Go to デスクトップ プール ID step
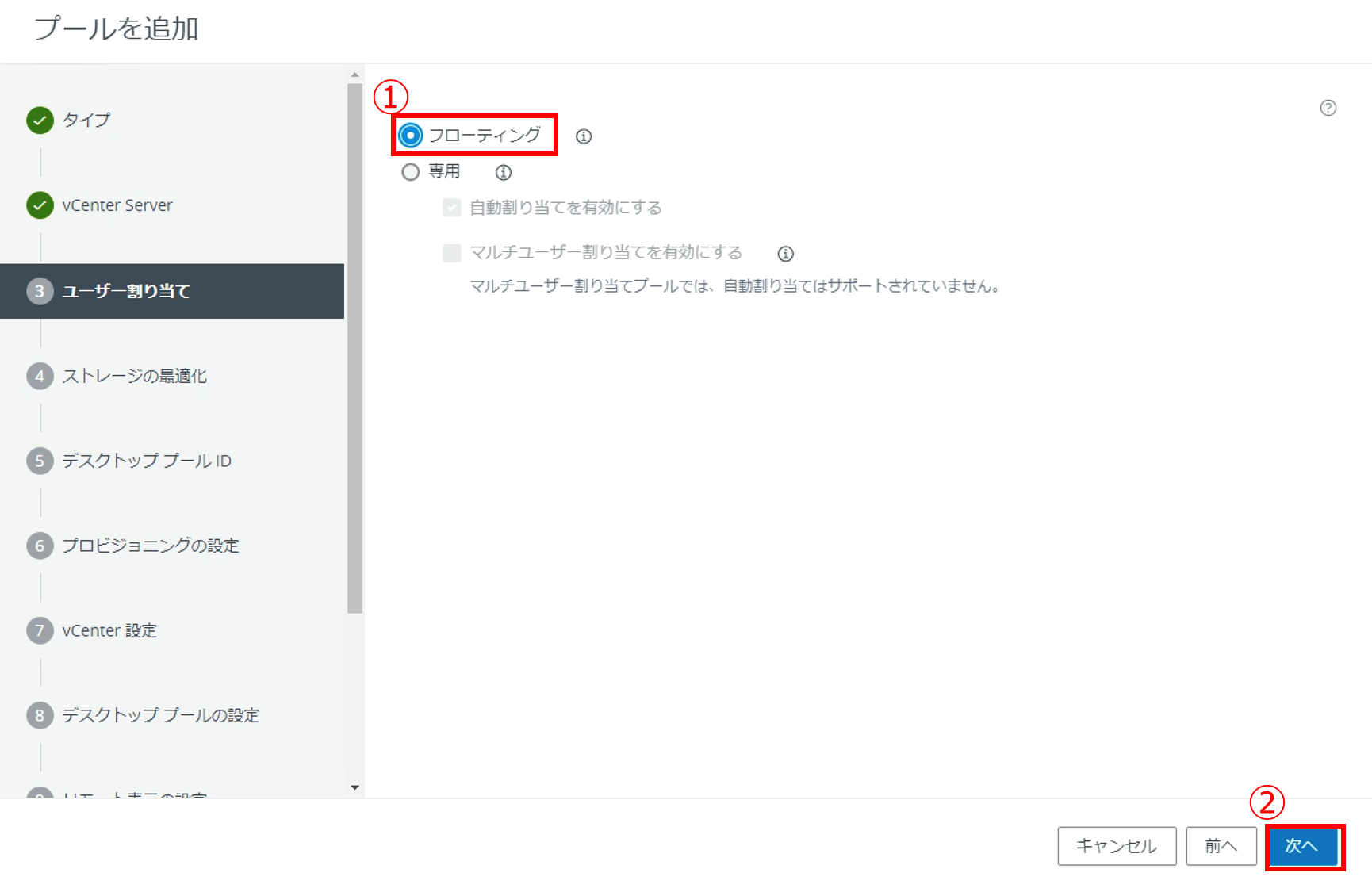Viewport: 1372px width, 892px height. point(147,461)
